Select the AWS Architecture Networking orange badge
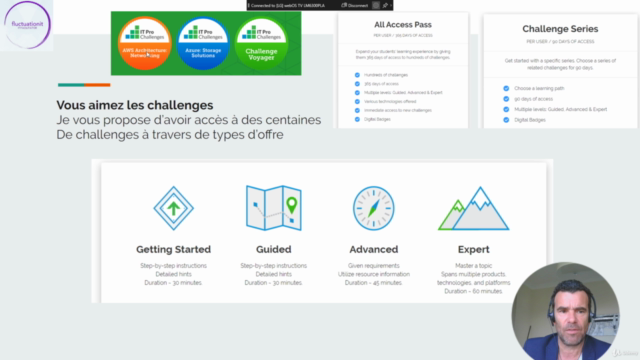This screenshot has height=360, width=640. (x=144, y=43)
